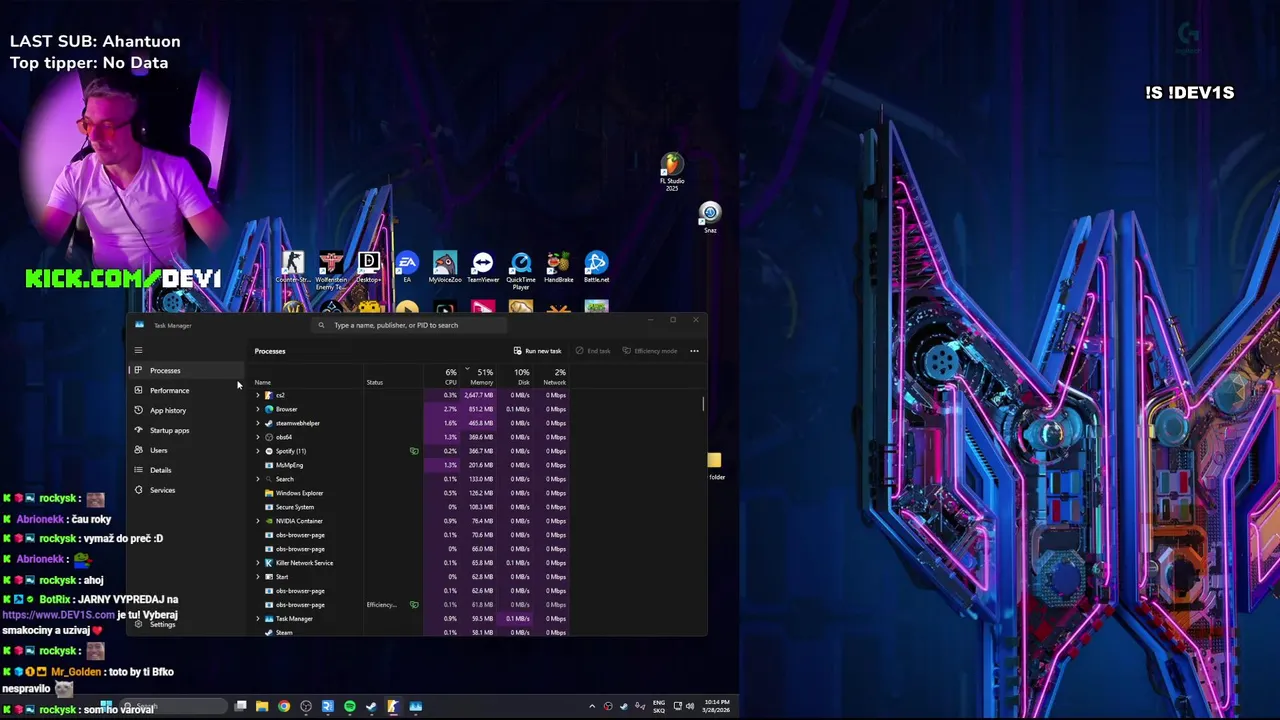Select MyVoiceZoo desktop icon

pos(444,267)
